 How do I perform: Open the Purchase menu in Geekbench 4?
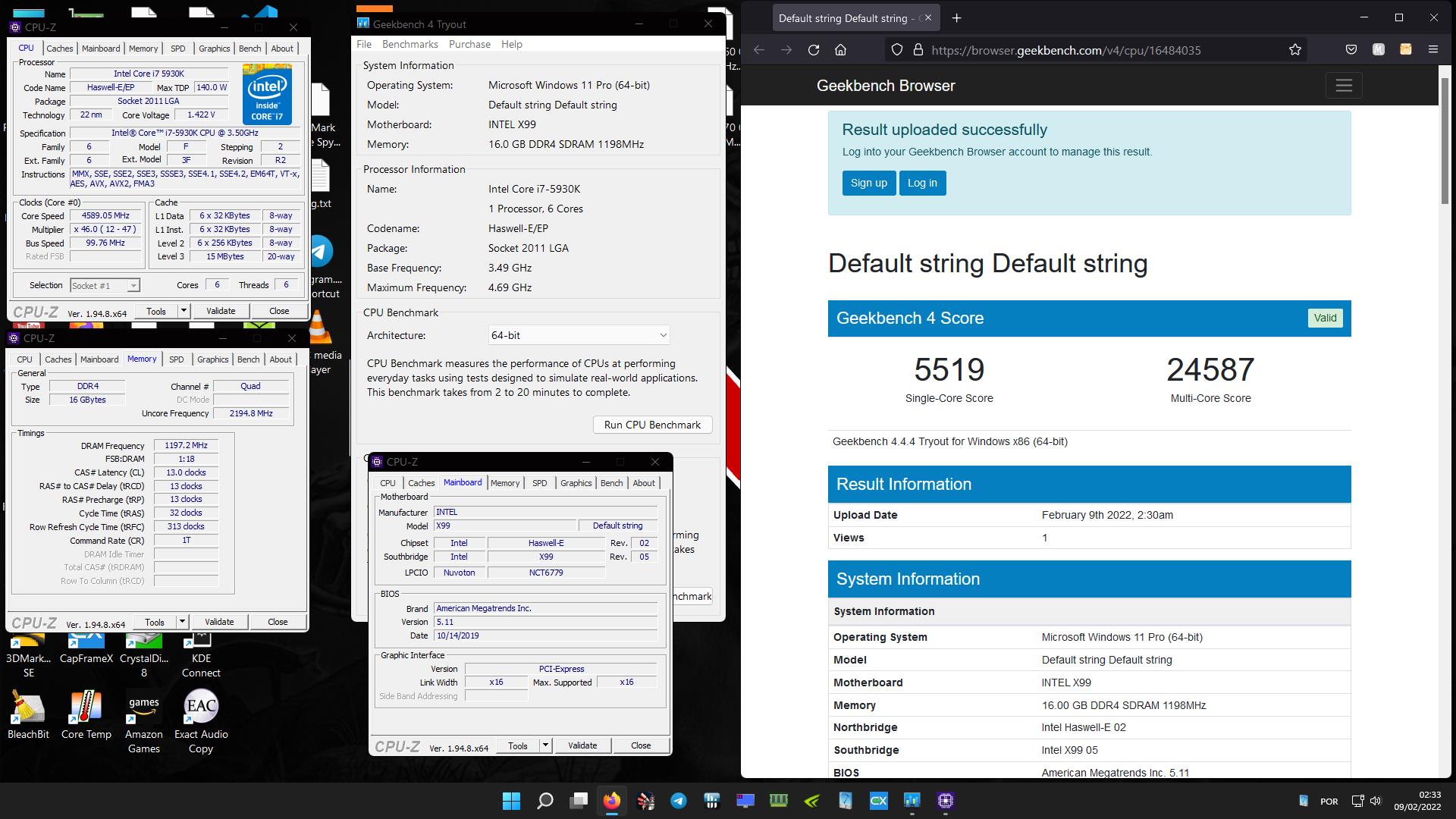click(469, 44)
